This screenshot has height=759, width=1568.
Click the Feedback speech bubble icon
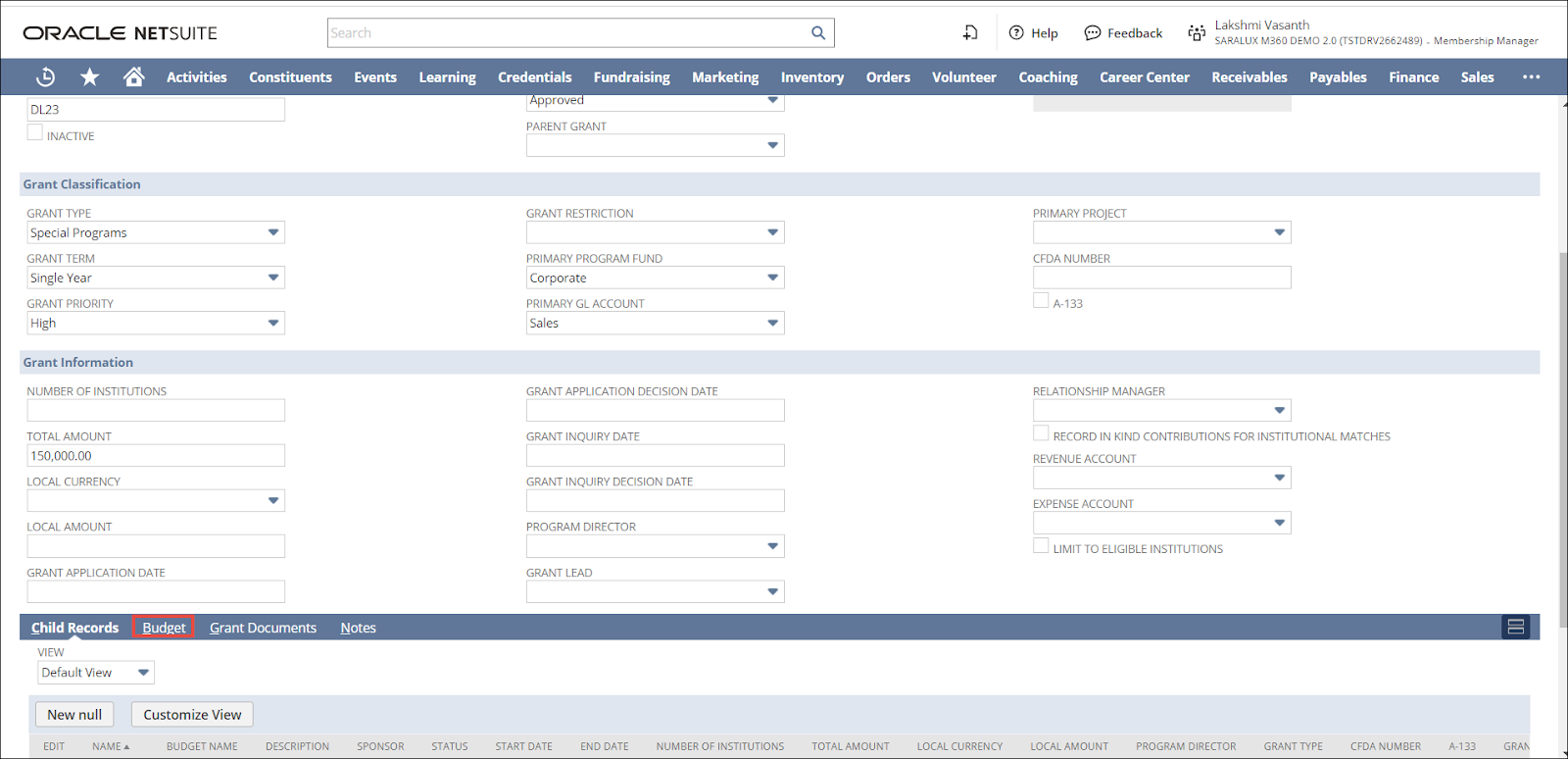click(x=1092, y=32)
